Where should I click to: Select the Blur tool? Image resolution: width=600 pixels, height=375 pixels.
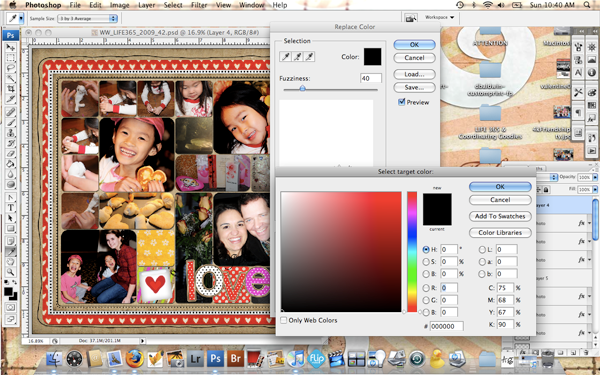[10, 174]
